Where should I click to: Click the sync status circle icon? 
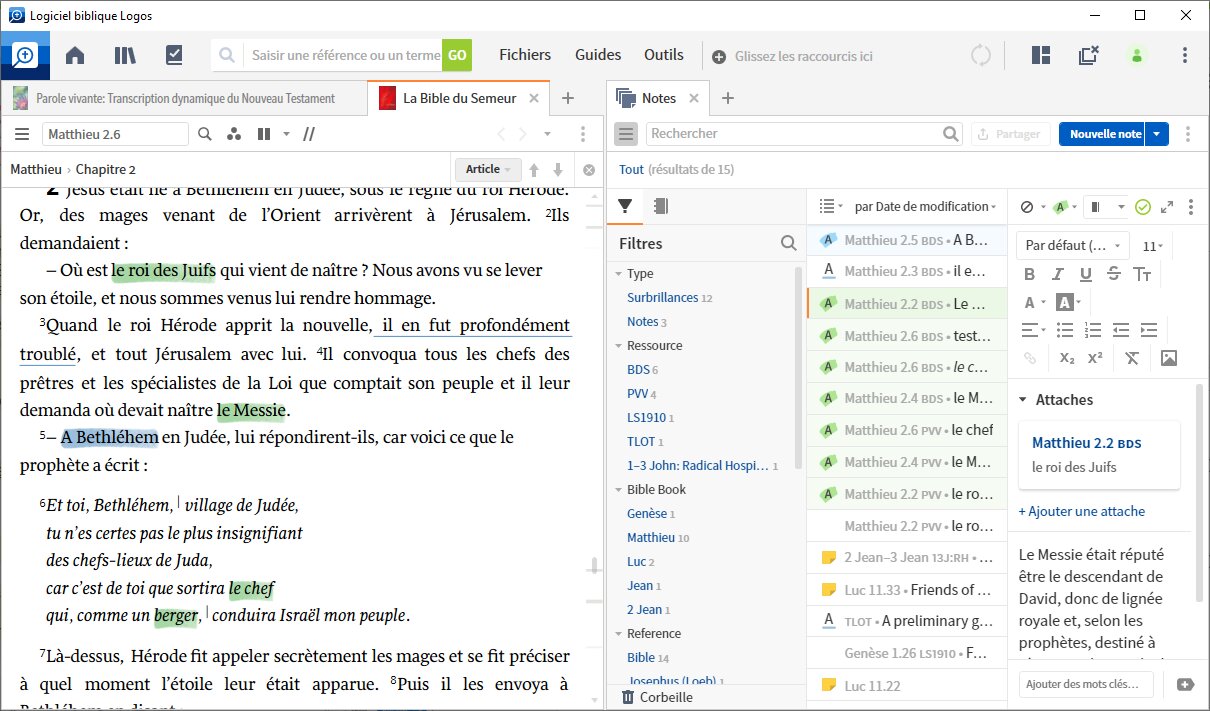(x=981, y=56)
